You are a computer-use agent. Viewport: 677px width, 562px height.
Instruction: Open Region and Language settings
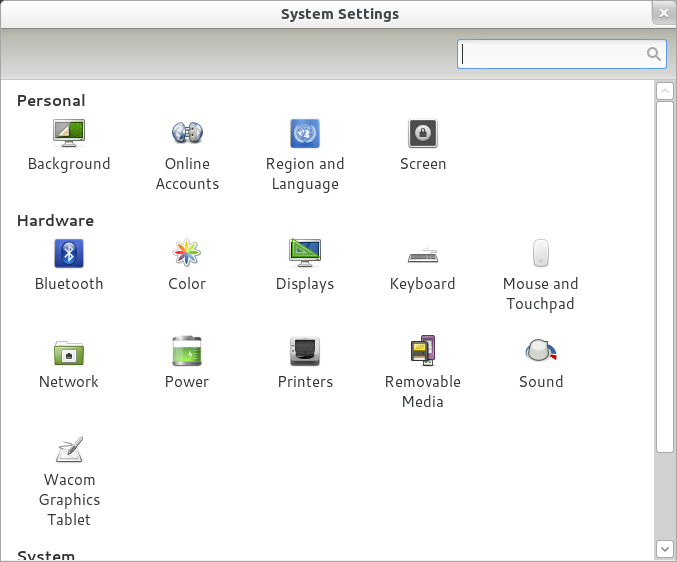click(305, 155)
